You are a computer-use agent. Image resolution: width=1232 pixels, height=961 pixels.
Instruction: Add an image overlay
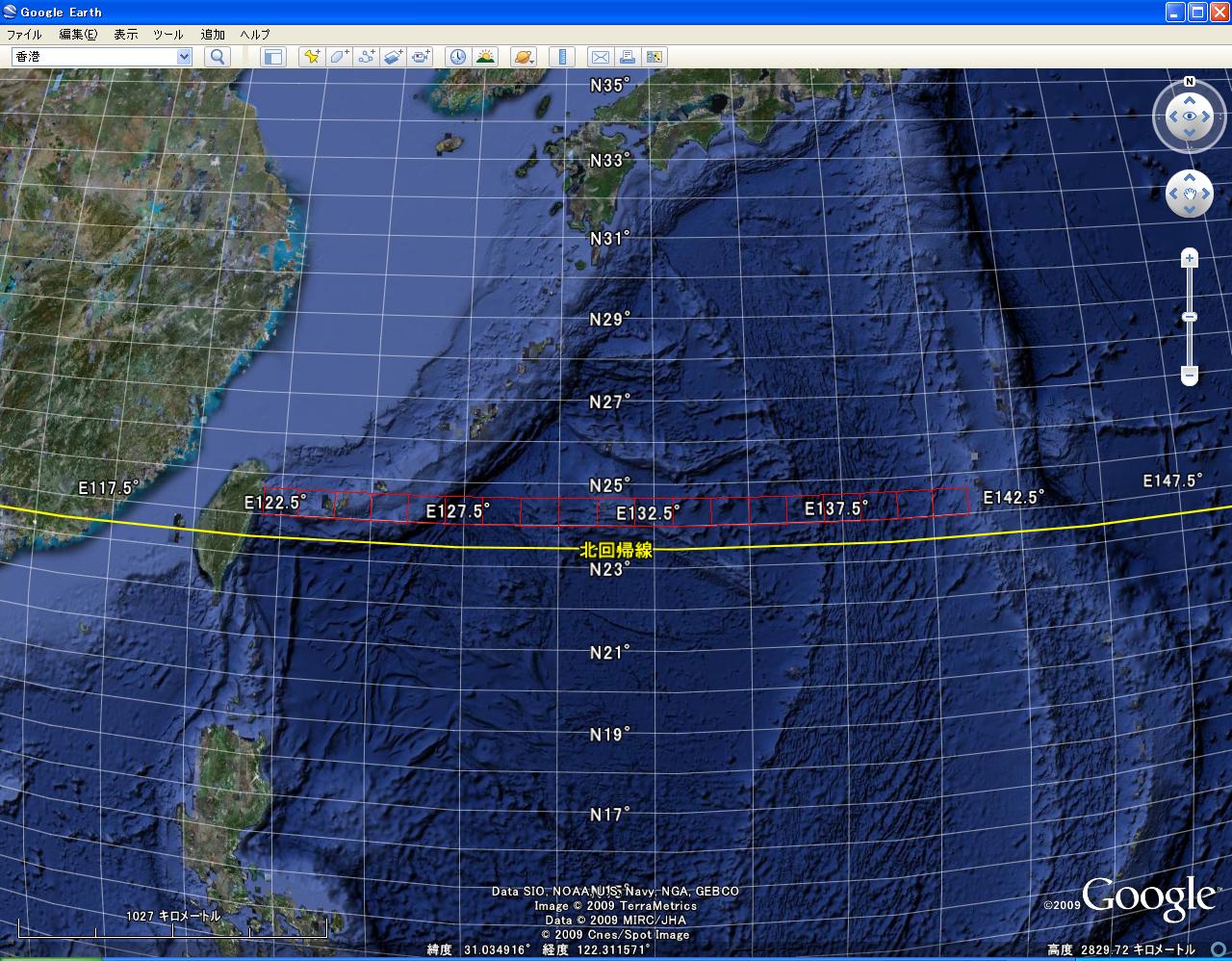[x=394, y=57]
